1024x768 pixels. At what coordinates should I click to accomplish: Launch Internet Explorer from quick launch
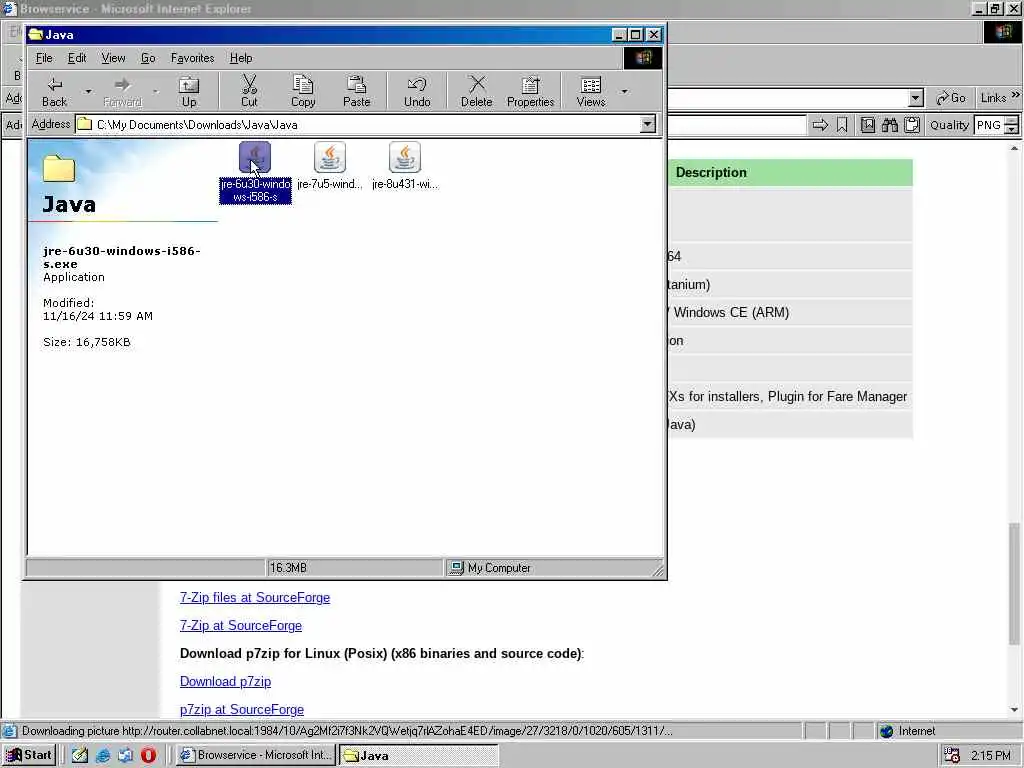pyautogui.click(x=103, y=755)
